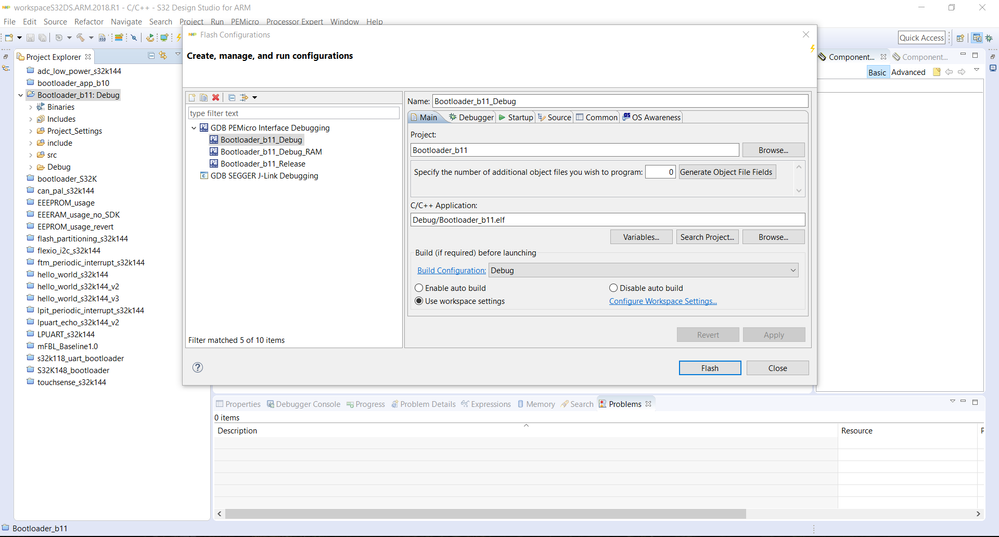This screenshot has width=999, height=537.
Task: Collapse all configurations icon in dialog
Action: (x=232, y=97)
